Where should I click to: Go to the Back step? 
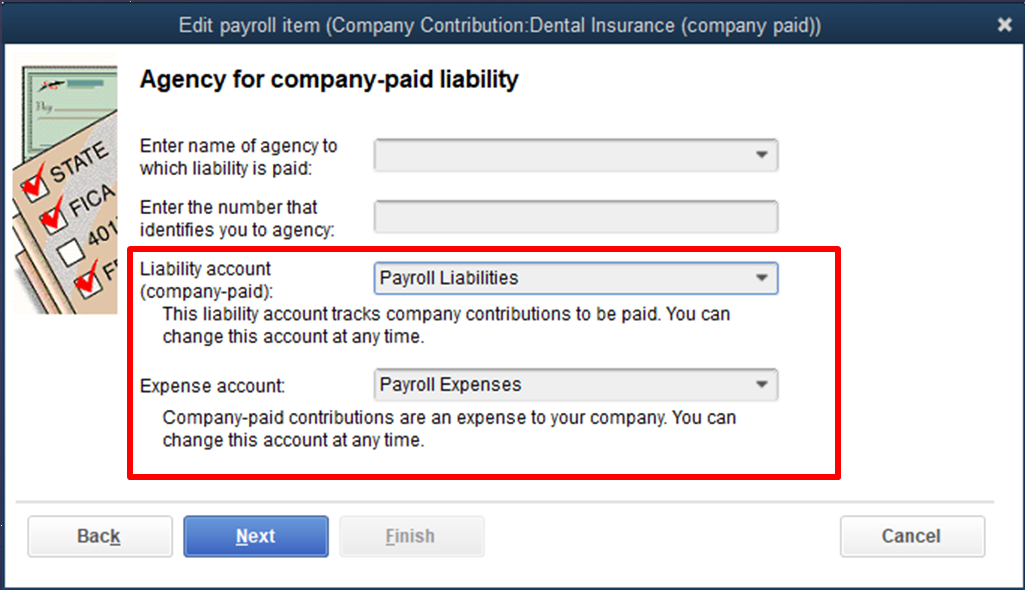99,536
